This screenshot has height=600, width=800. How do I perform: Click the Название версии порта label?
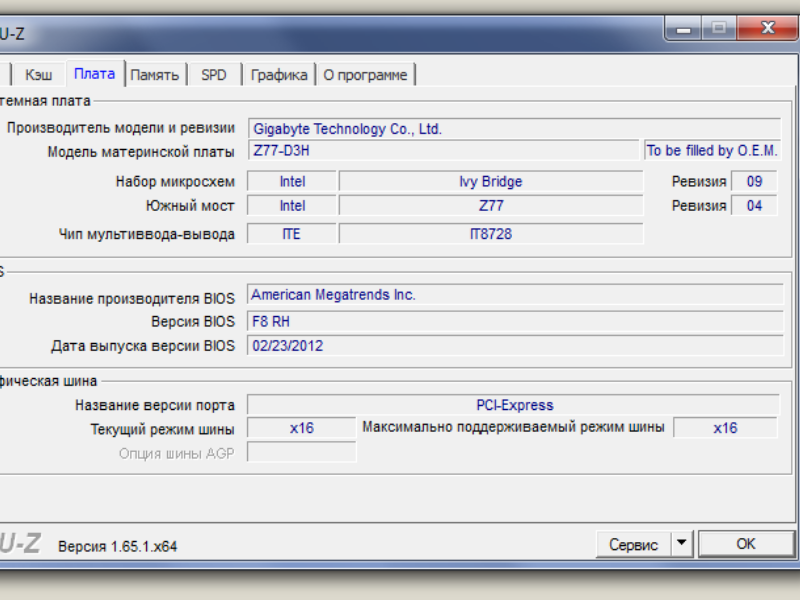tap(155, 405)
